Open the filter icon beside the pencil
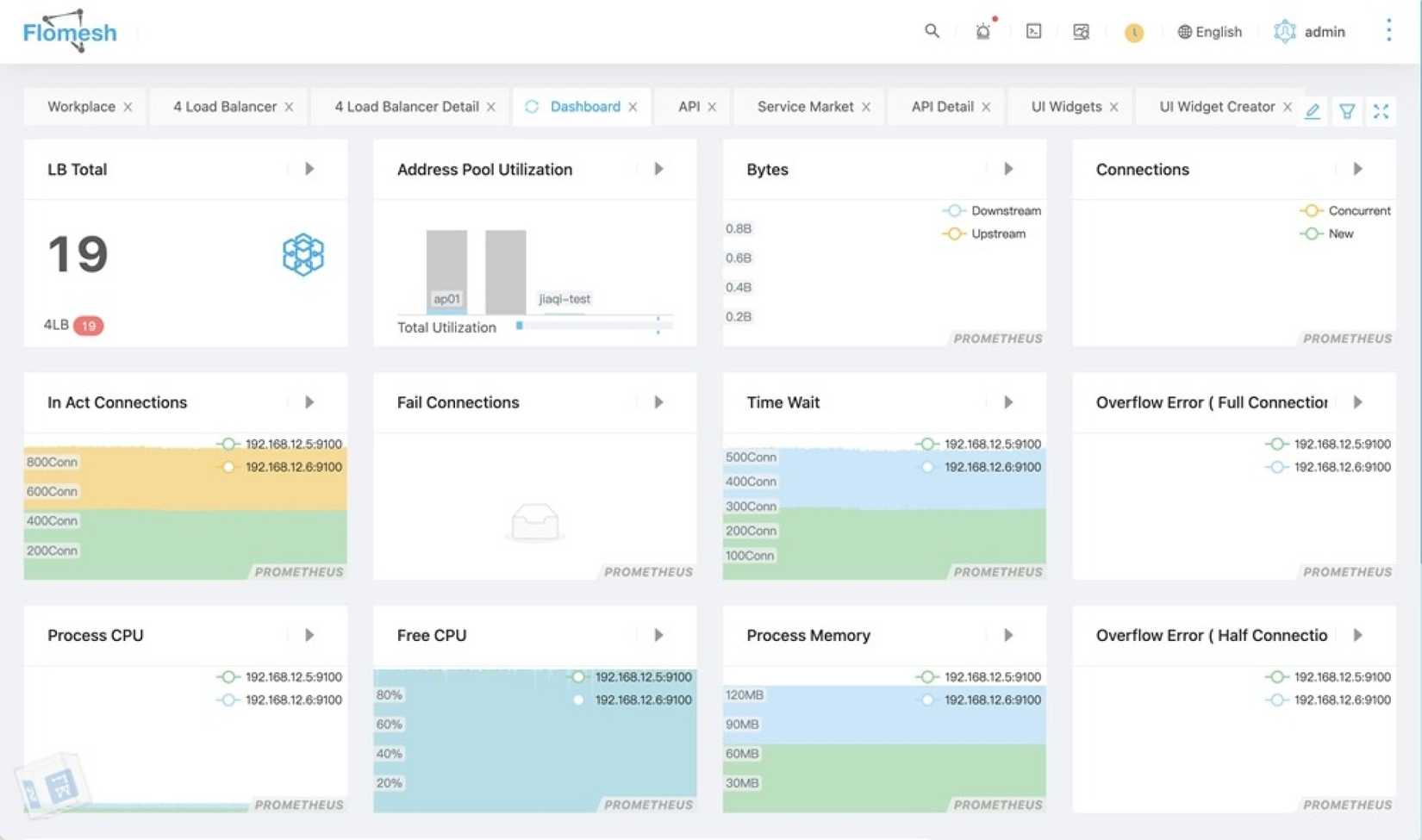Viewport: 1422px width, 840px height. (1347, 111)
